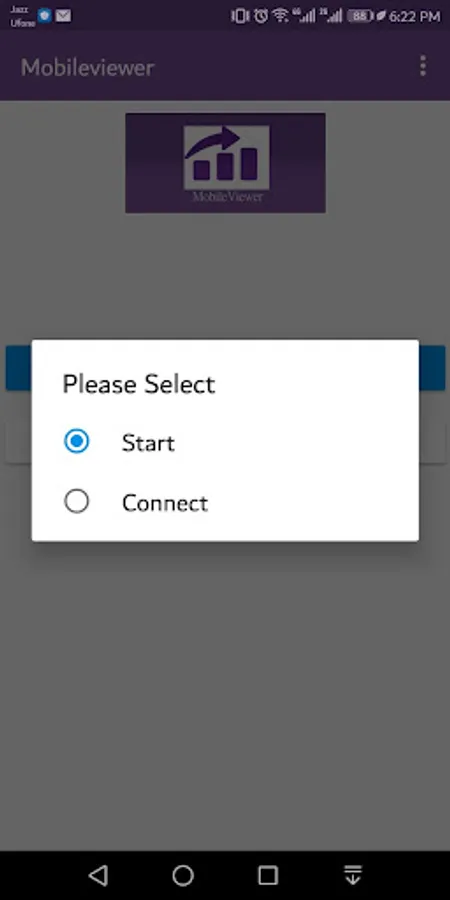Tap the shield notification icon
The height and width of the screenshot is (900, 450).
click(x=45, y=16)
